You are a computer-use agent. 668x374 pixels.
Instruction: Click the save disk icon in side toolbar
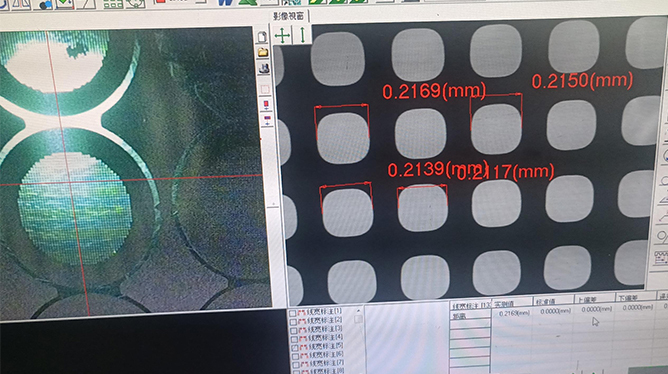(x=264, y=69)
